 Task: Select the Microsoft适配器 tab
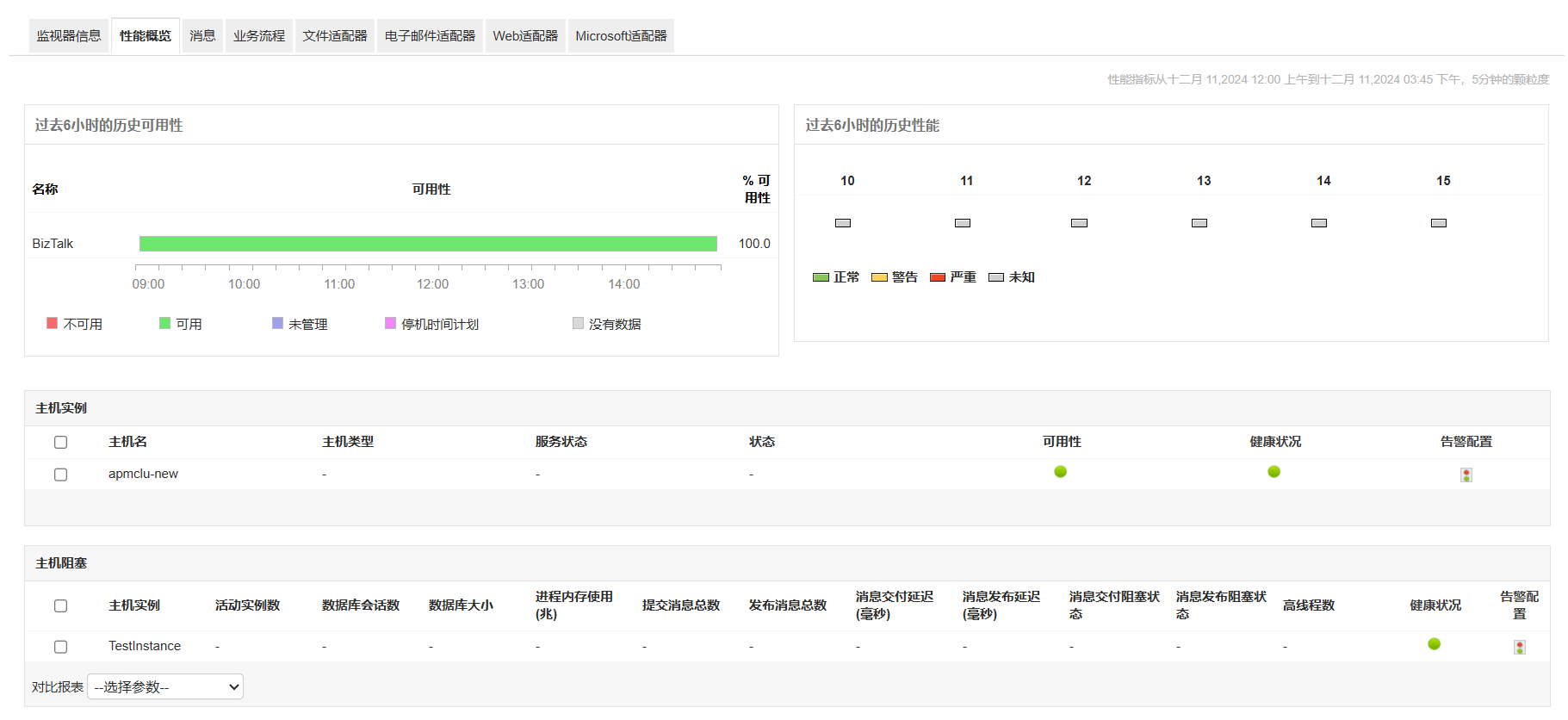[621, 36]
